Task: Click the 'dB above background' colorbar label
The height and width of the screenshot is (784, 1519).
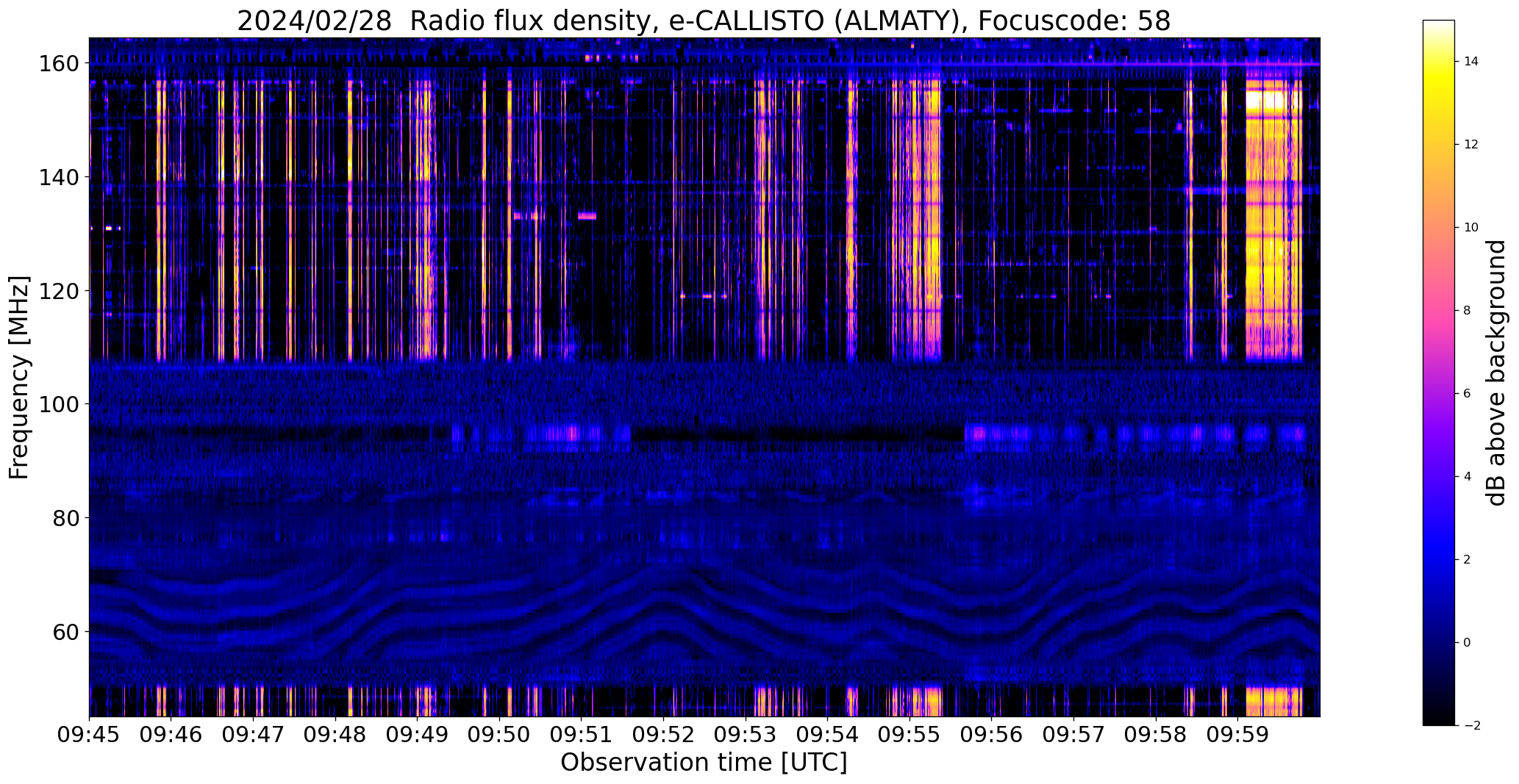Action: click(1495, 373)
